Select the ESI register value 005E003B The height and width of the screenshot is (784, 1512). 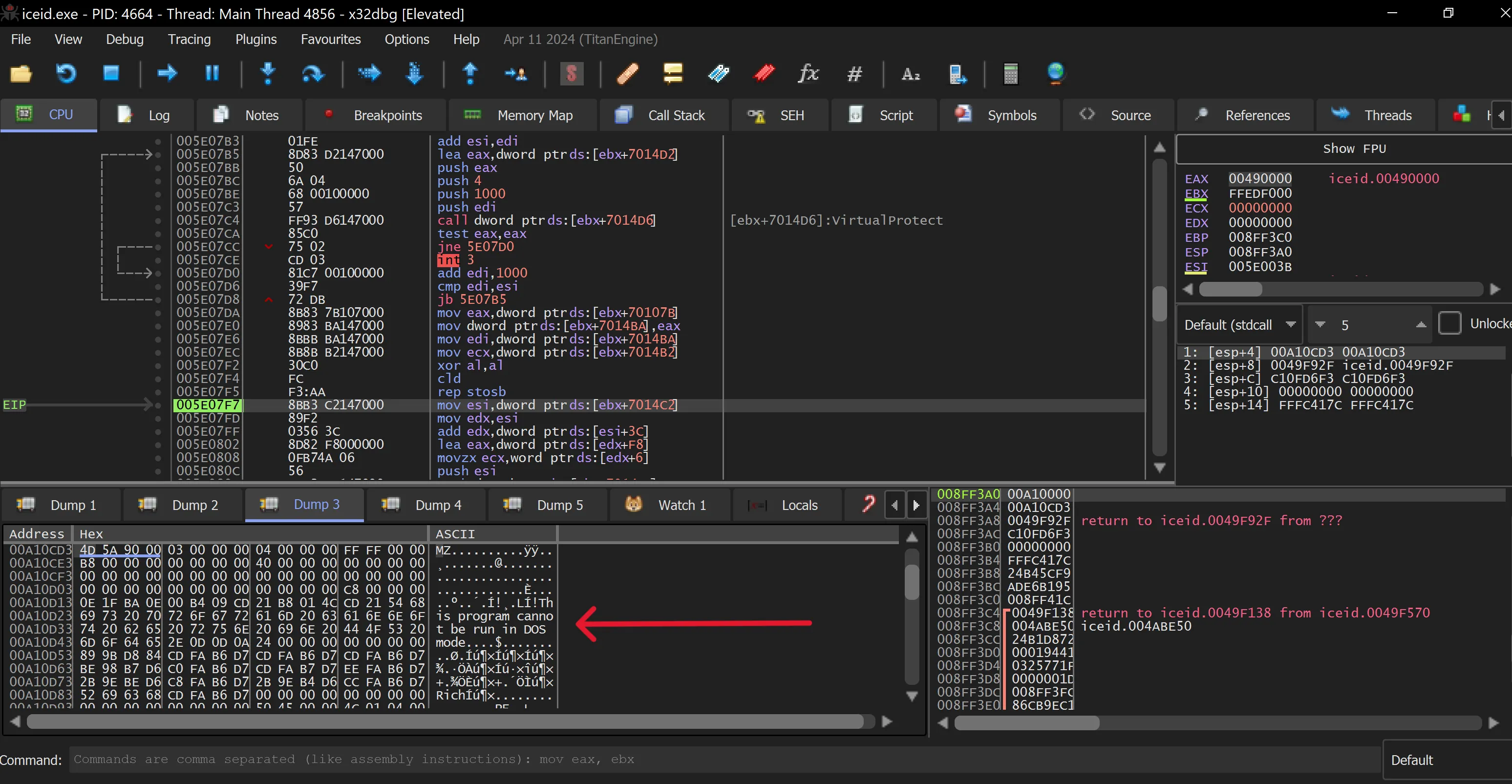(x=1260, y=266)
